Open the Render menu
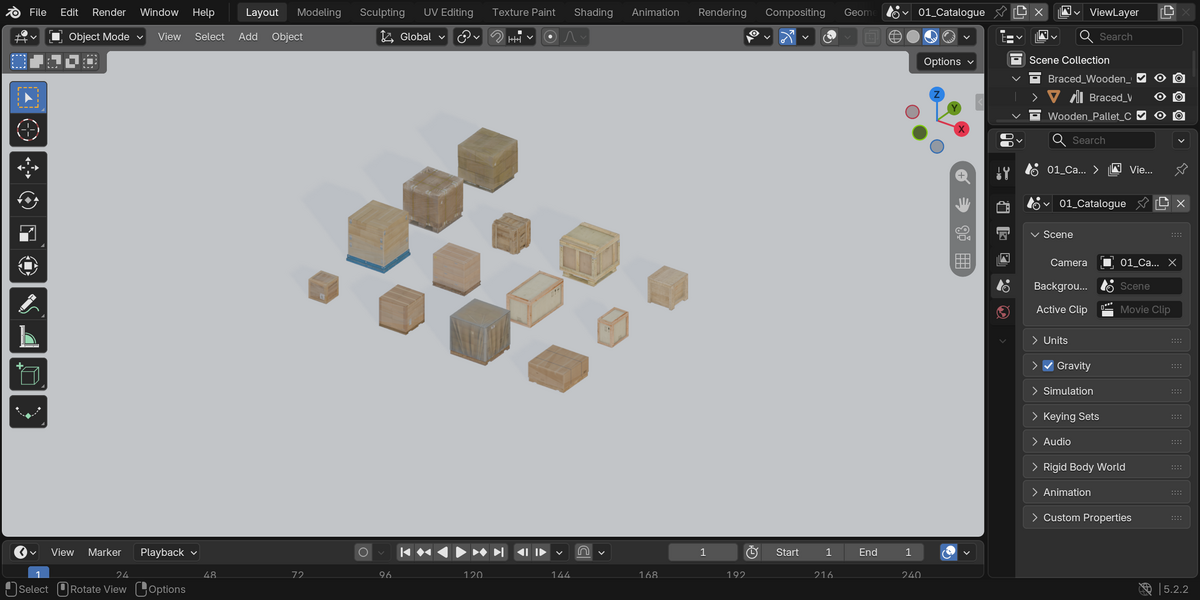This screenshot has height=600, width=1200. 109,12
